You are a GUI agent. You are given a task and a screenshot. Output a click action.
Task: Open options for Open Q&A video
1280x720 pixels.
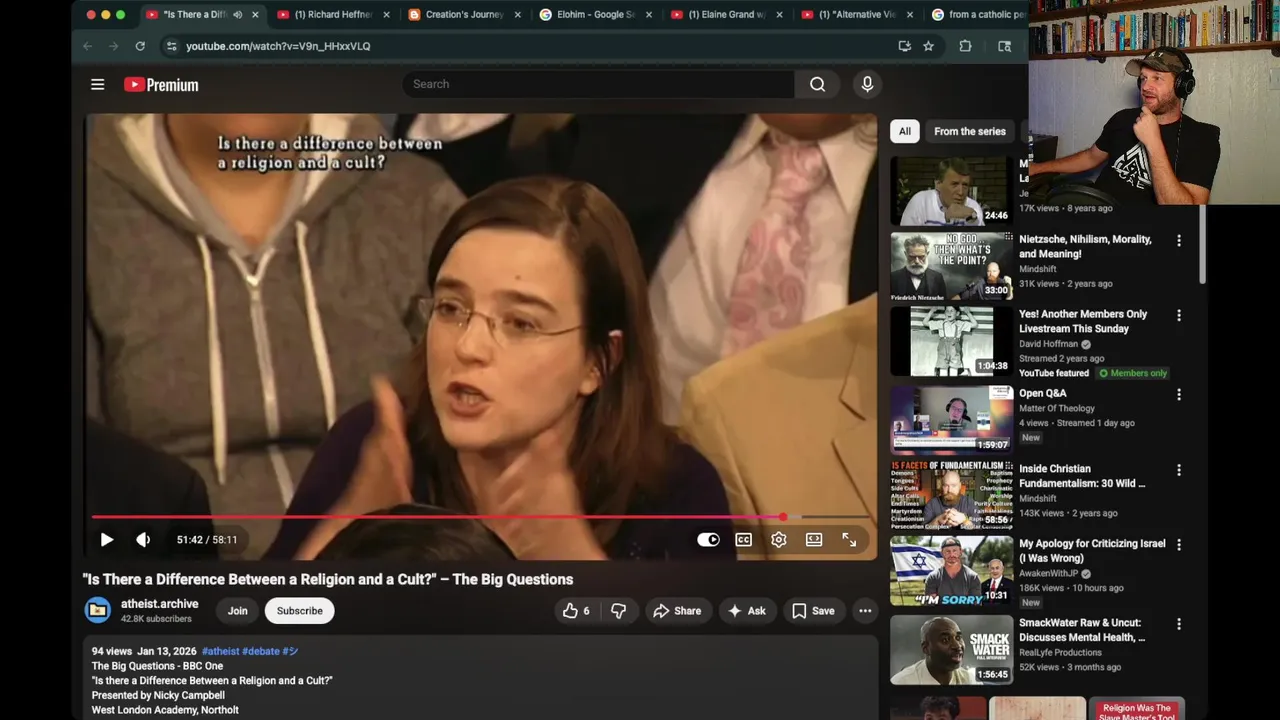pos(1178,395)
